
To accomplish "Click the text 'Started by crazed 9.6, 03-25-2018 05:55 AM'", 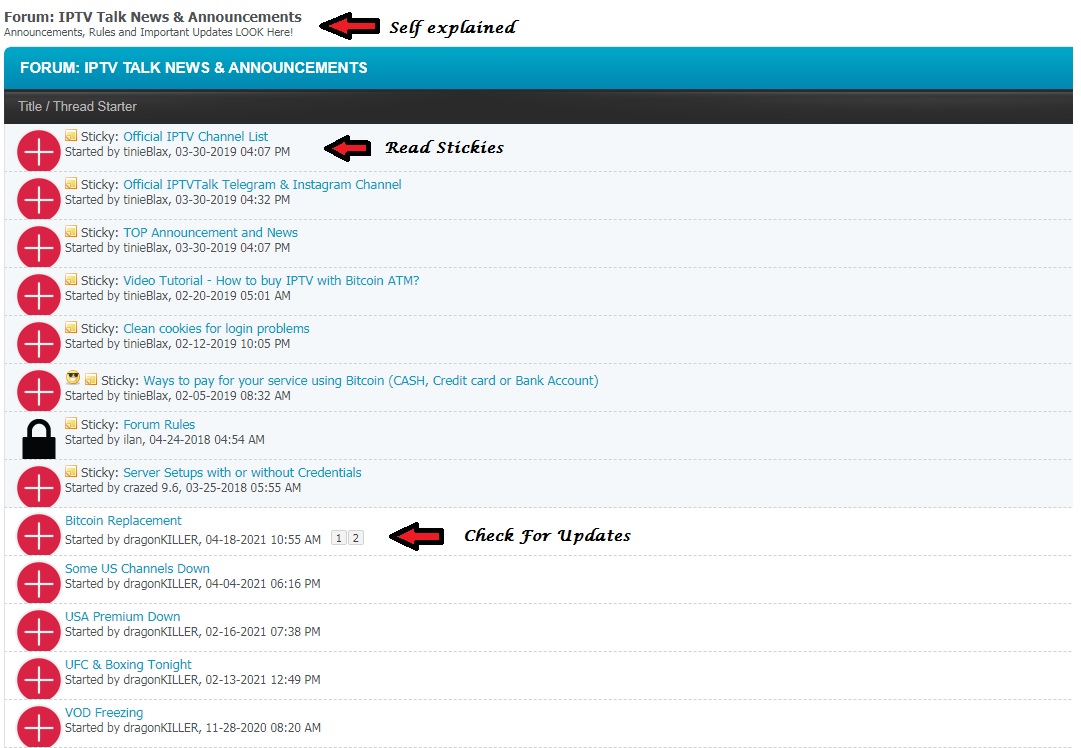I will click(183, 487).
